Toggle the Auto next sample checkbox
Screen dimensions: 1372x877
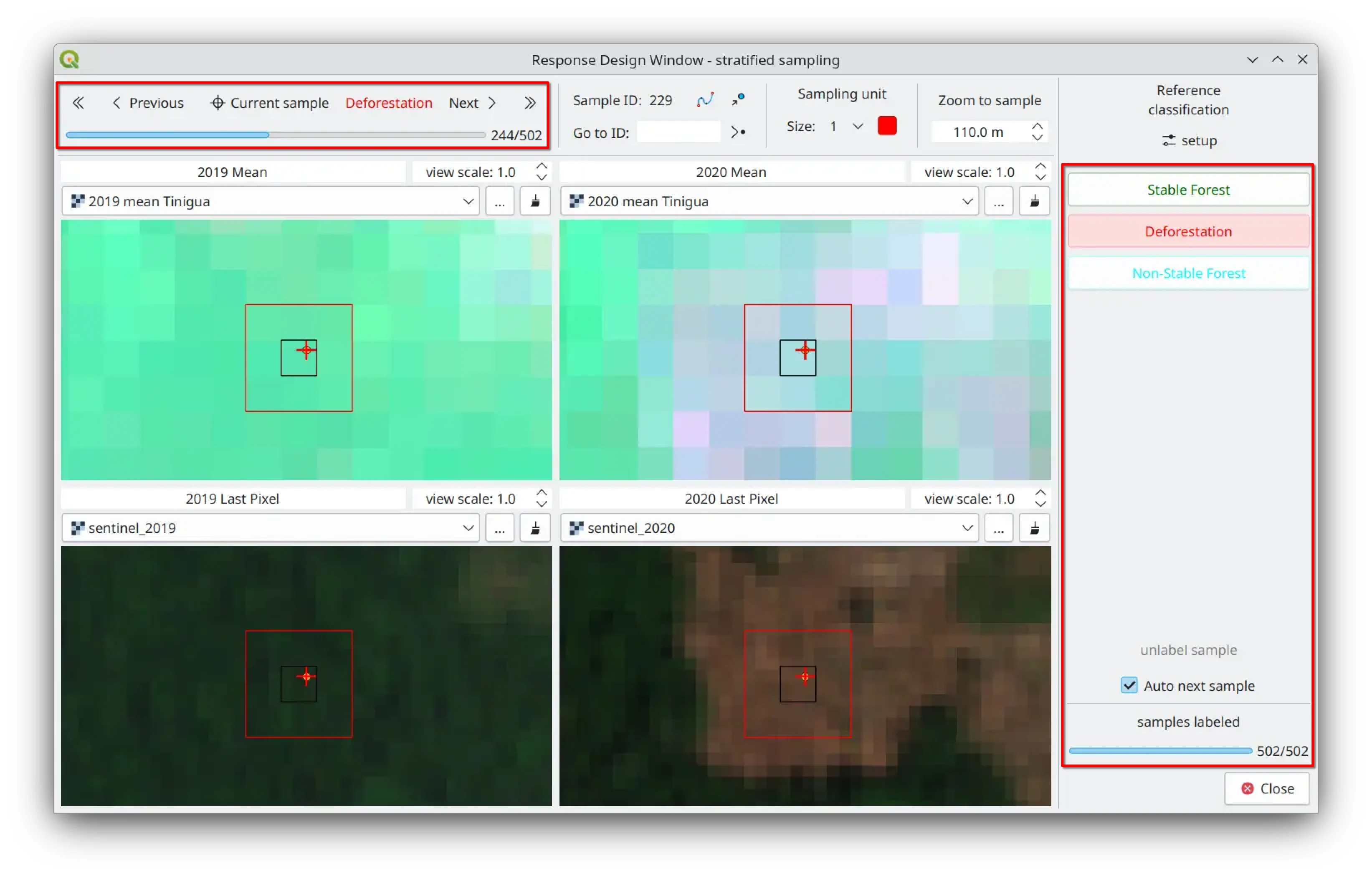(x=1129, y=685)
